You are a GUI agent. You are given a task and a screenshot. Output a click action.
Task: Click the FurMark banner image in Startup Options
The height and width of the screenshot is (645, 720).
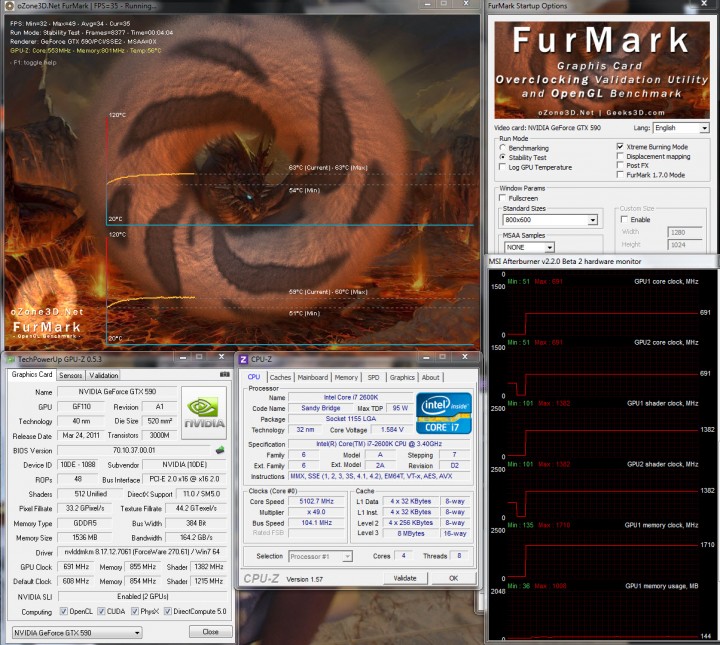(602, 70)
